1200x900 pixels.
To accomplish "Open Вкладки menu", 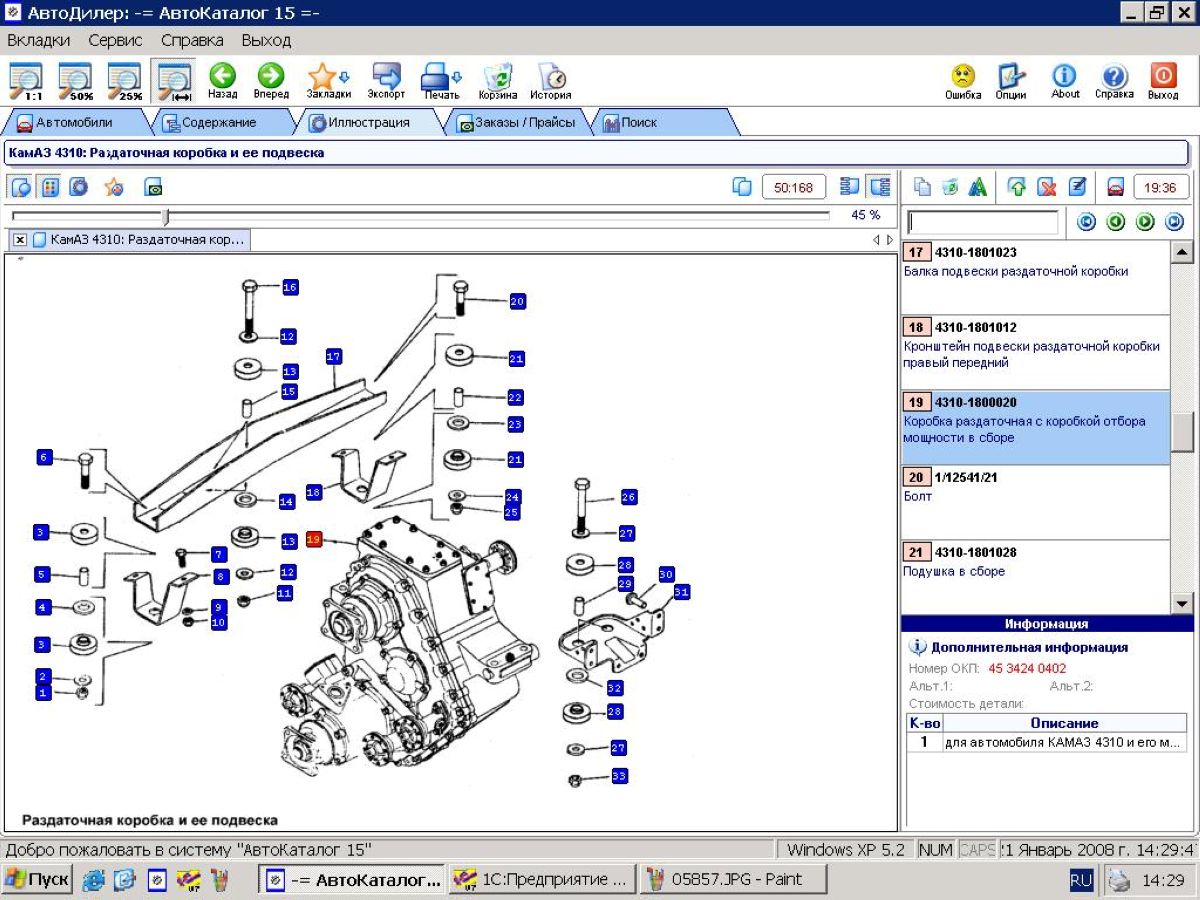I will pyautogui.click(x=39, y=40).
